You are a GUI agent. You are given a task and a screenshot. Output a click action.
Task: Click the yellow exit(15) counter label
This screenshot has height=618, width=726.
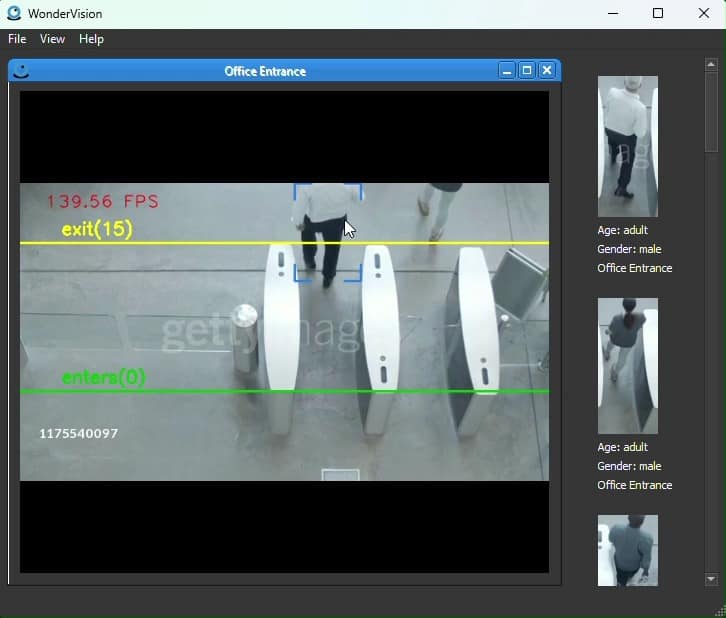[97, 229]
